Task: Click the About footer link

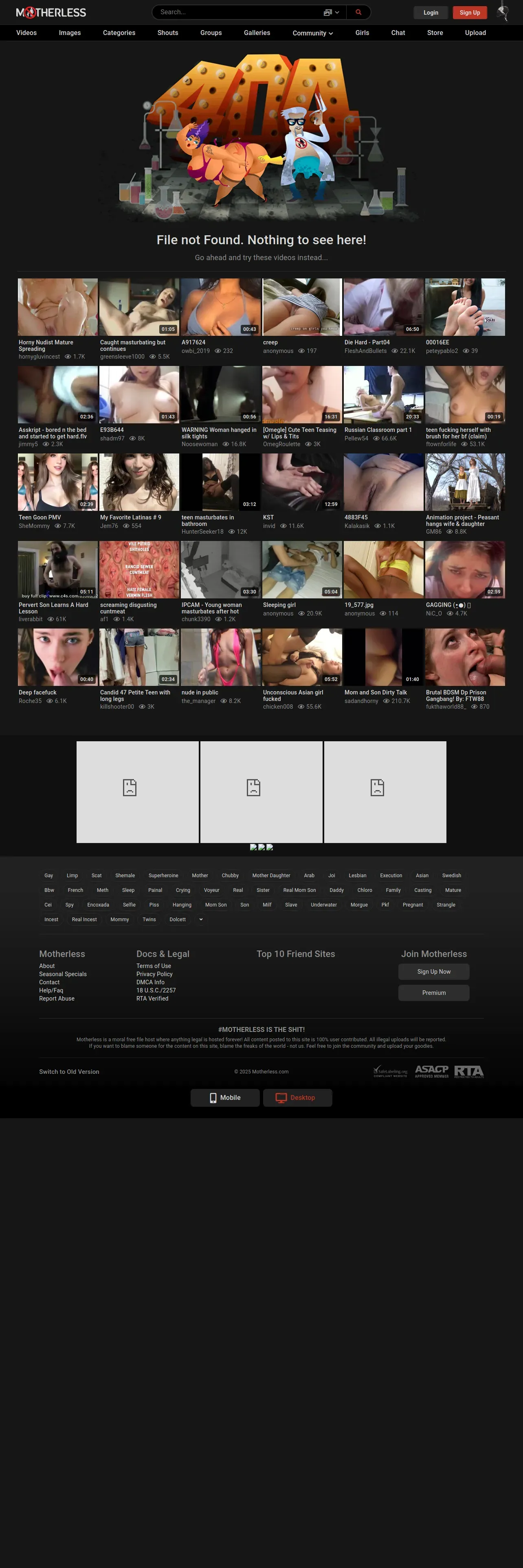Action: coord(47,966)
